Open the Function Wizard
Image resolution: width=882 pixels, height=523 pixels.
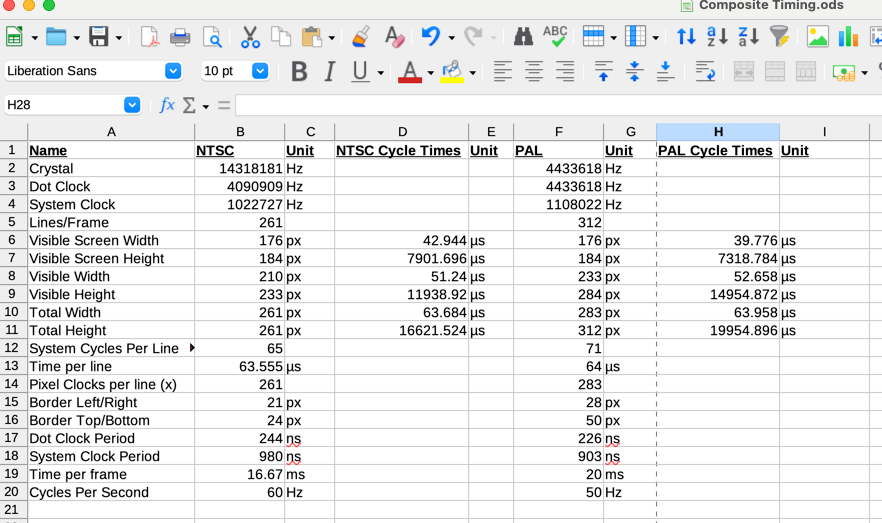point(167,105)
